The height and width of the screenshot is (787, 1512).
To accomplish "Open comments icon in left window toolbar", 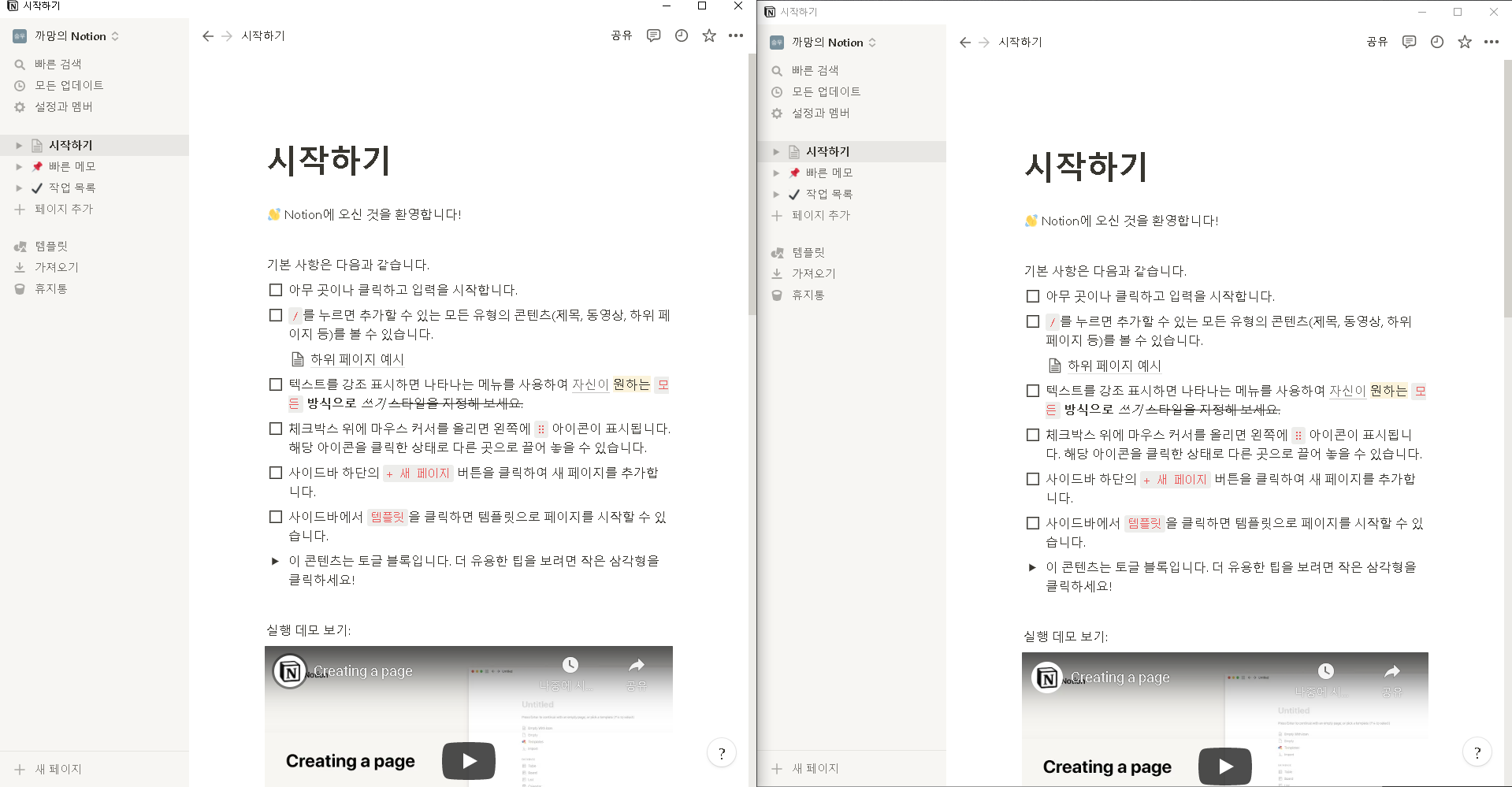I will (x=653, y=35).
